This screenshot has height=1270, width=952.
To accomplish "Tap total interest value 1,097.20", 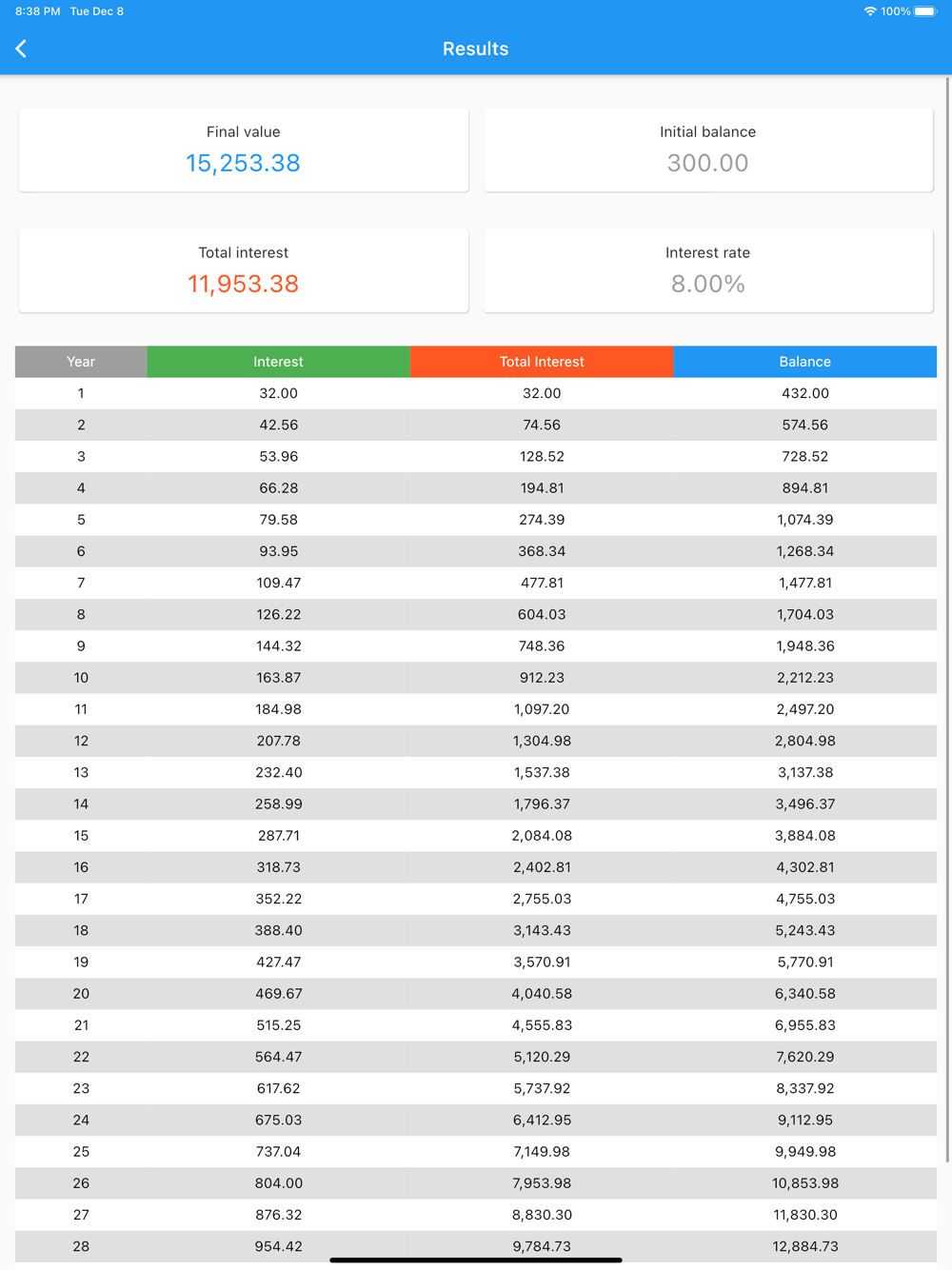I will (542, 709).
